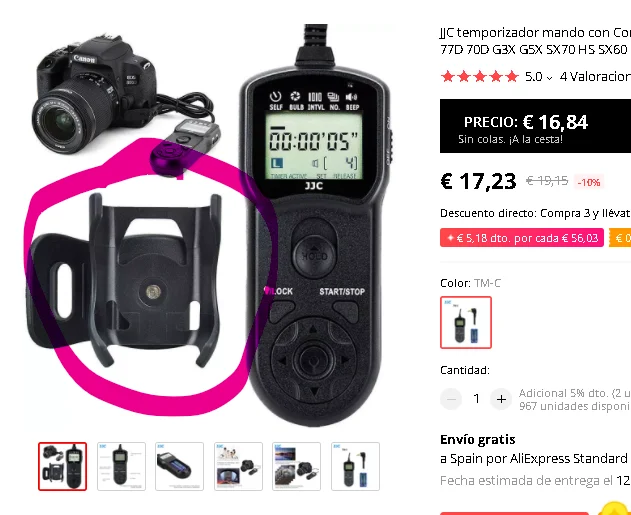Decrease quantity with the minus button
631x515 pixels.
tap(451, 399)
